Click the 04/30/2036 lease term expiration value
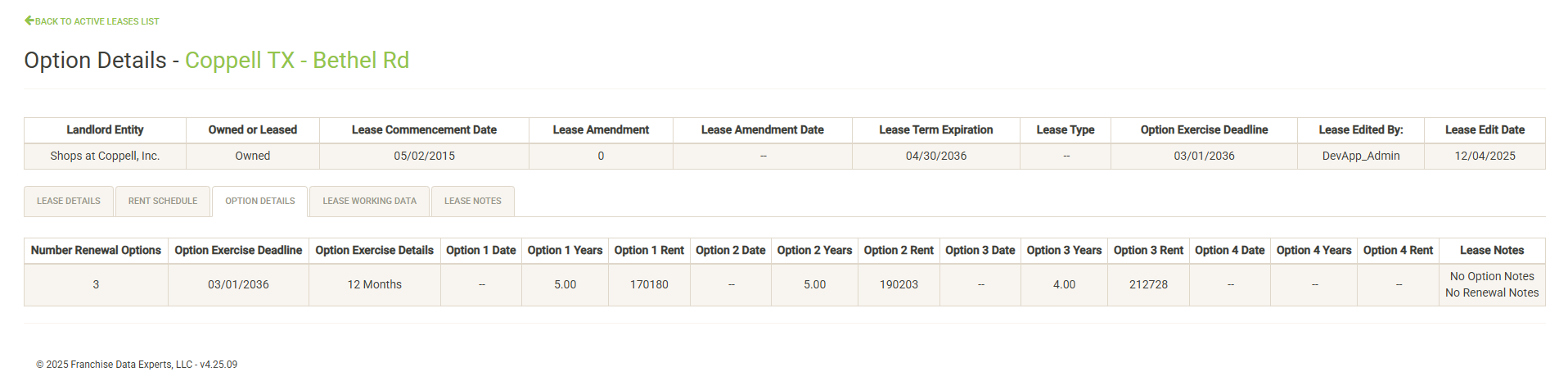This screenshot has height=390, width=1568. click(x=936, y=156)
